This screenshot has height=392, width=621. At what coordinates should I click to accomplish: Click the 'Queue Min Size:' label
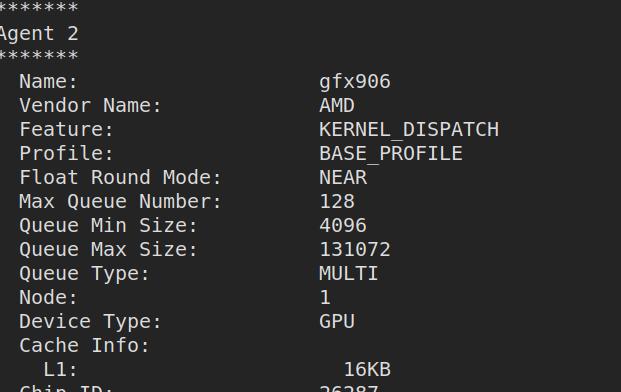coord(108,226)
